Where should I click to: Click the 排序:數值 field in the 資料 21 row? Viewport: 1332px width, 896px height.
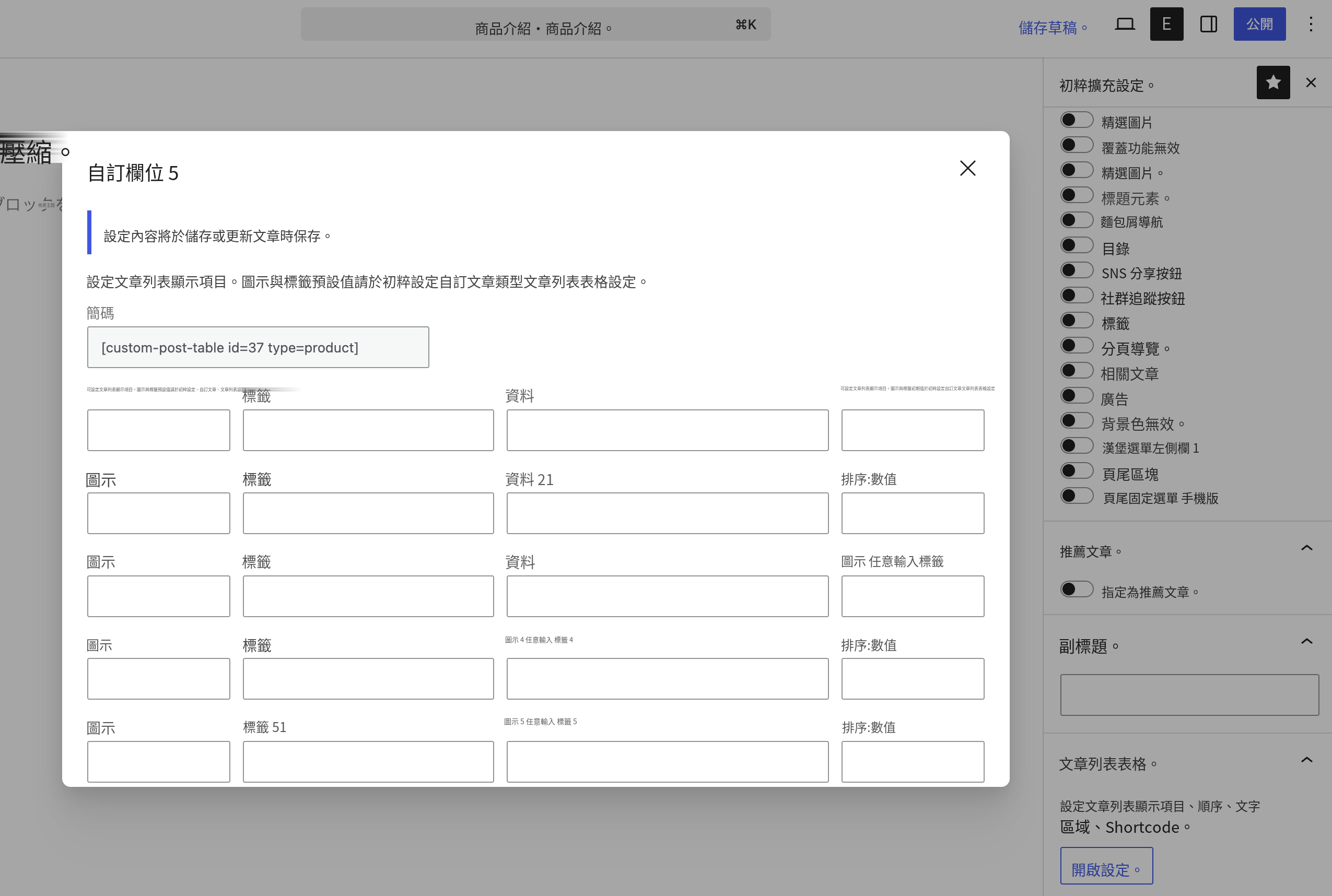pyautogui.click(x=913, y=513)
